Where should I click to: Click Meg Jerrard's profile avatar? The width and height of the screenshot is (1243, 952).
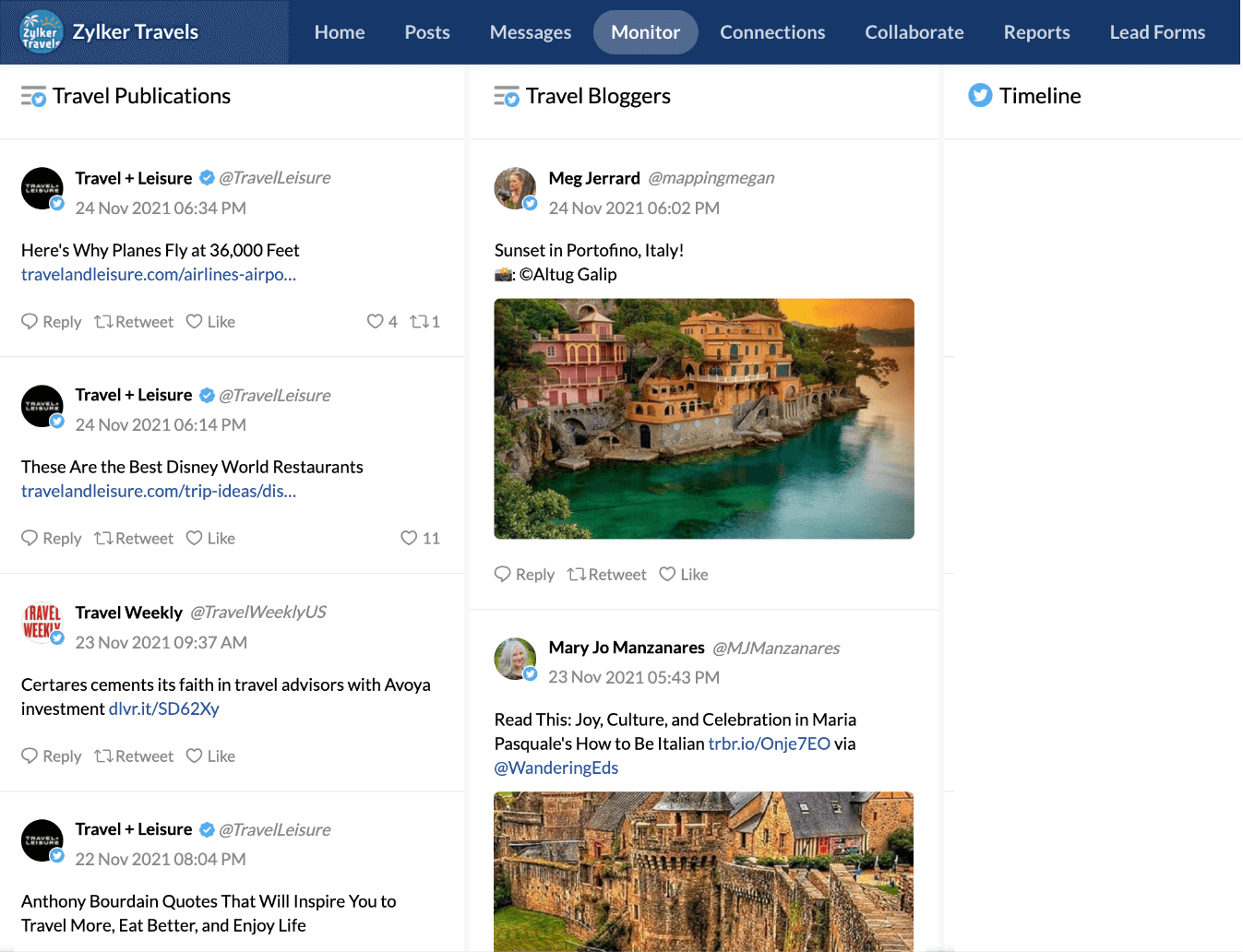(515, 188)
